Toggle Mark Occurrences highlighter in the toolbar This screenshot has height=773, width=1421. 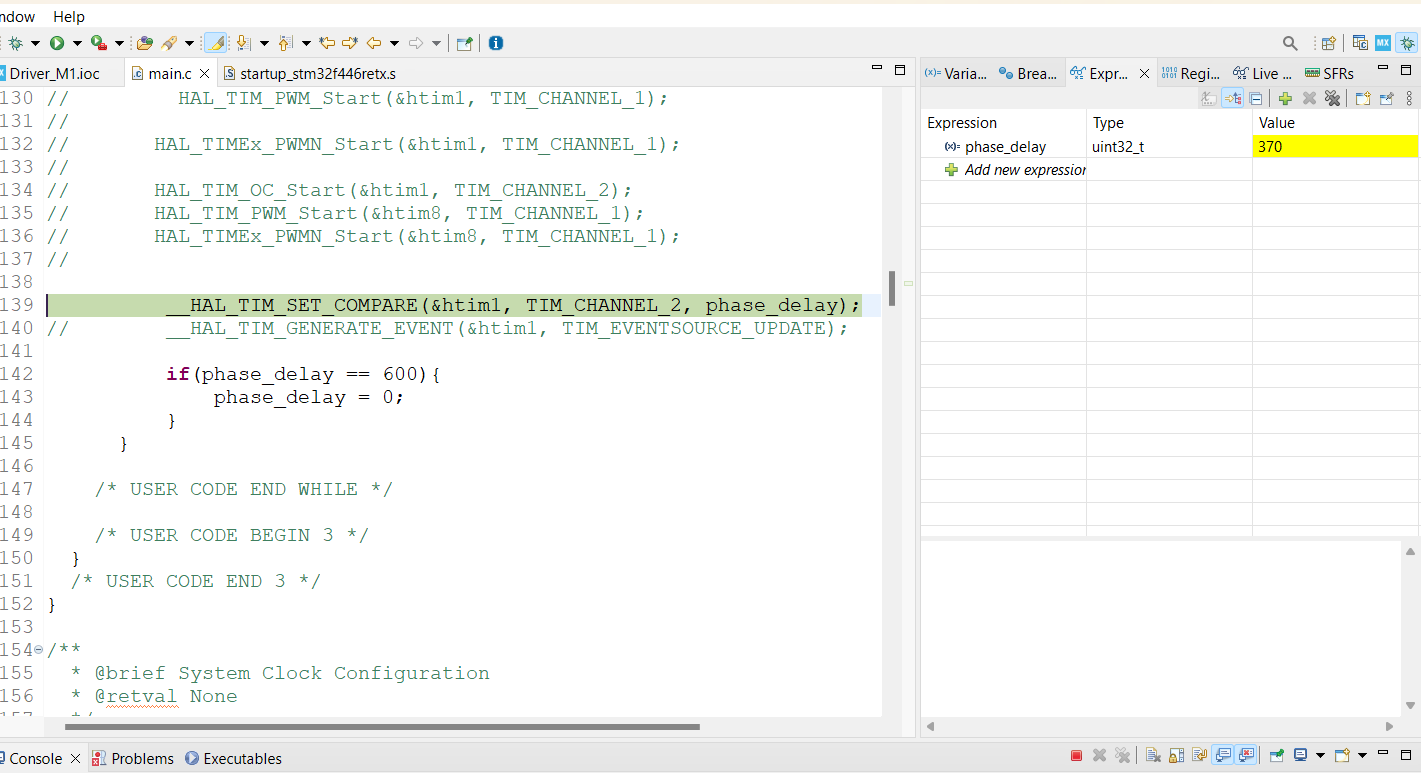pyautogui.click(x=215, y=43)
